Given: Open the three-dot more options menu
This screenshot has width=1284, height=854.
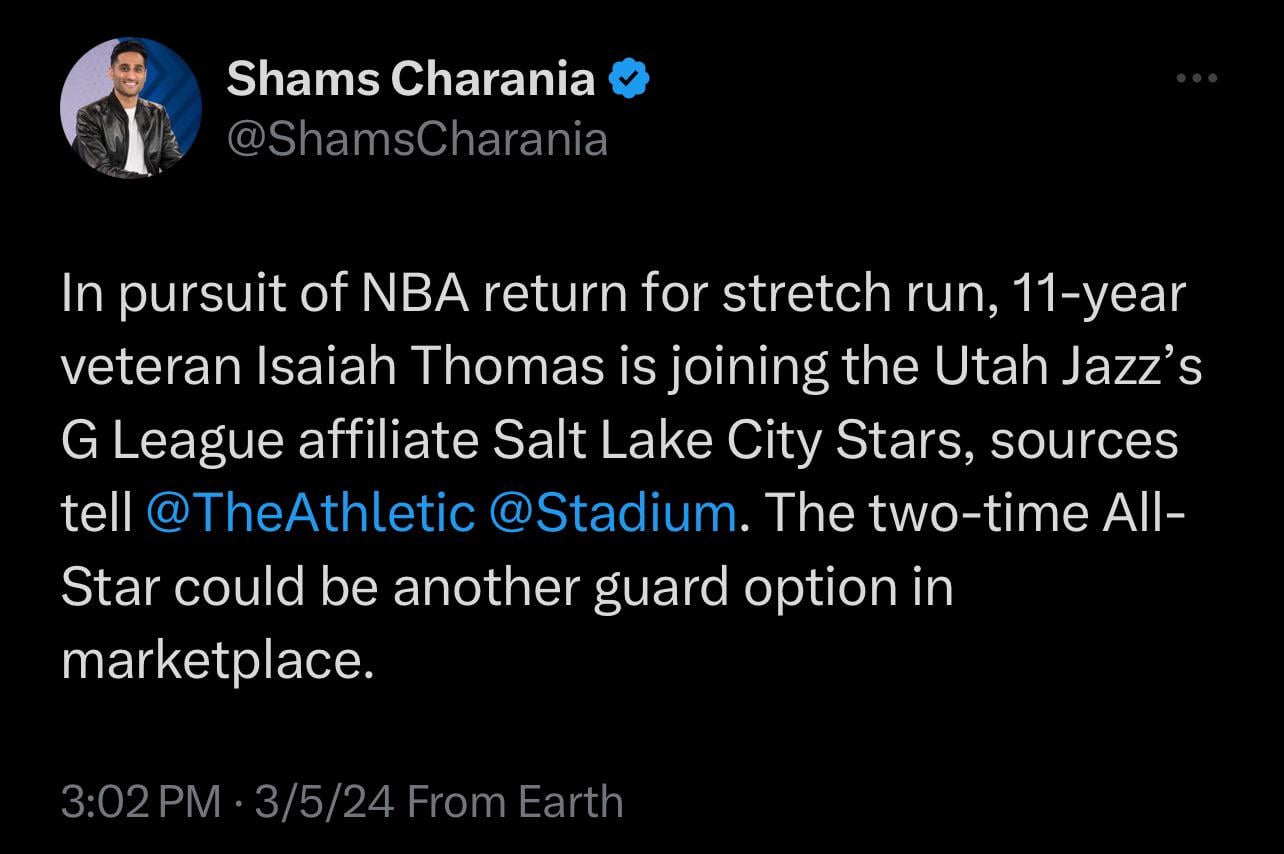Looking at the screenshot, I should pos(1197,79).
